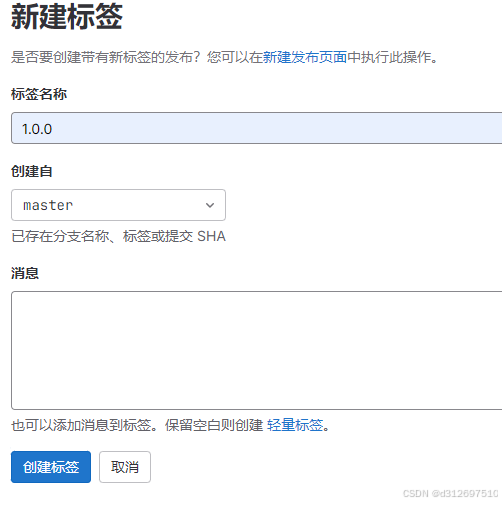Click the 创建标签 button
The width and height of the screenshot is (502, 505).
(51, 467)
